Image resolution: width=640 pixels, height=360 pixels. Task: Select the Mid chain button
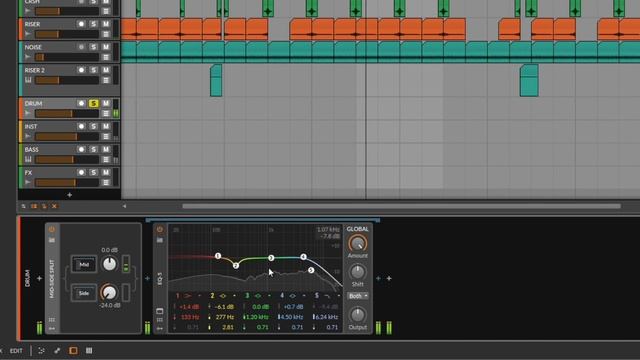tap(84, 264)
